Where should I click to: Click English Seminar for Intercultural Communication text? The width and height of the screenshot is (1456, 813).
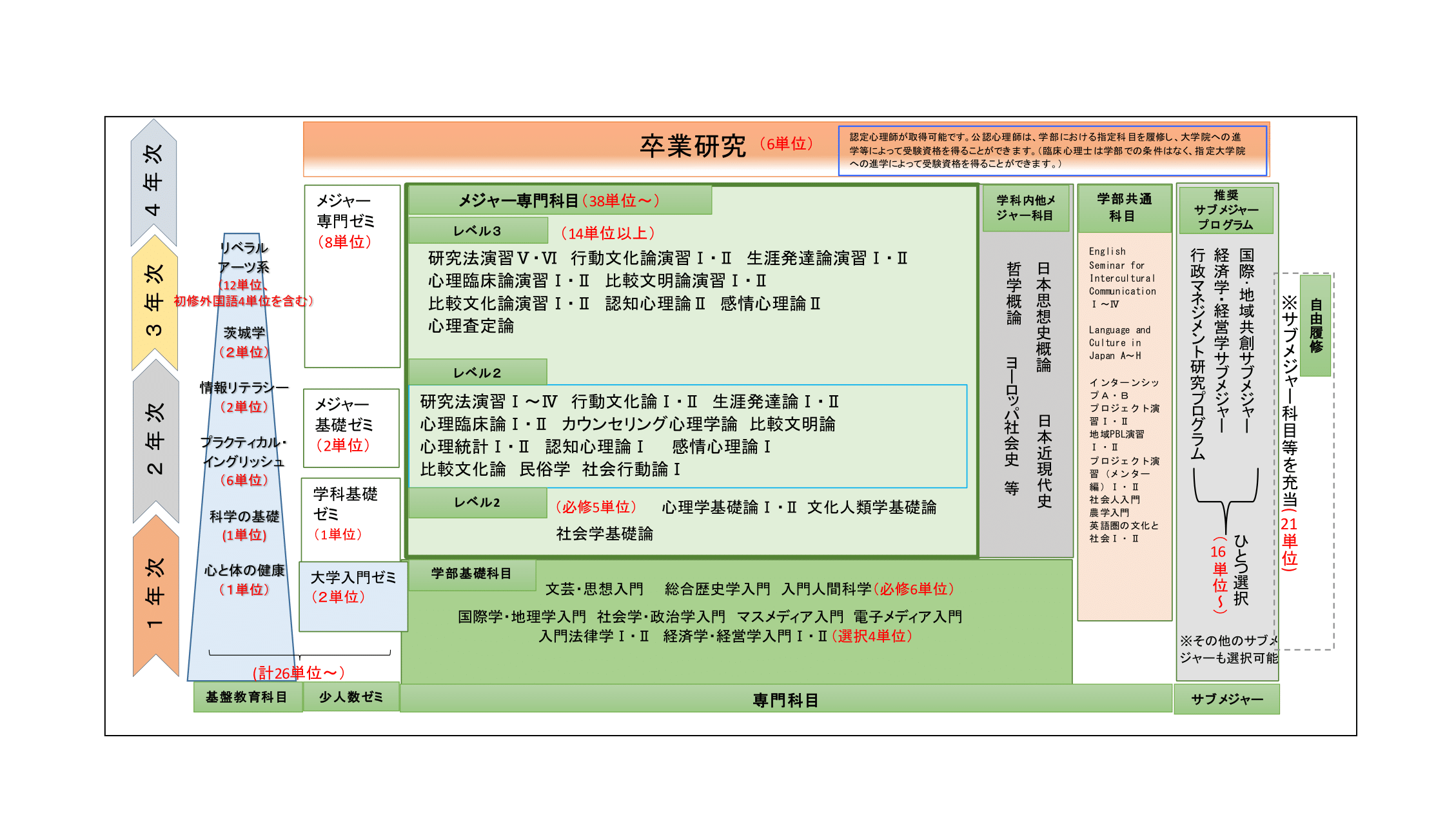click(x=1123, y=278)
